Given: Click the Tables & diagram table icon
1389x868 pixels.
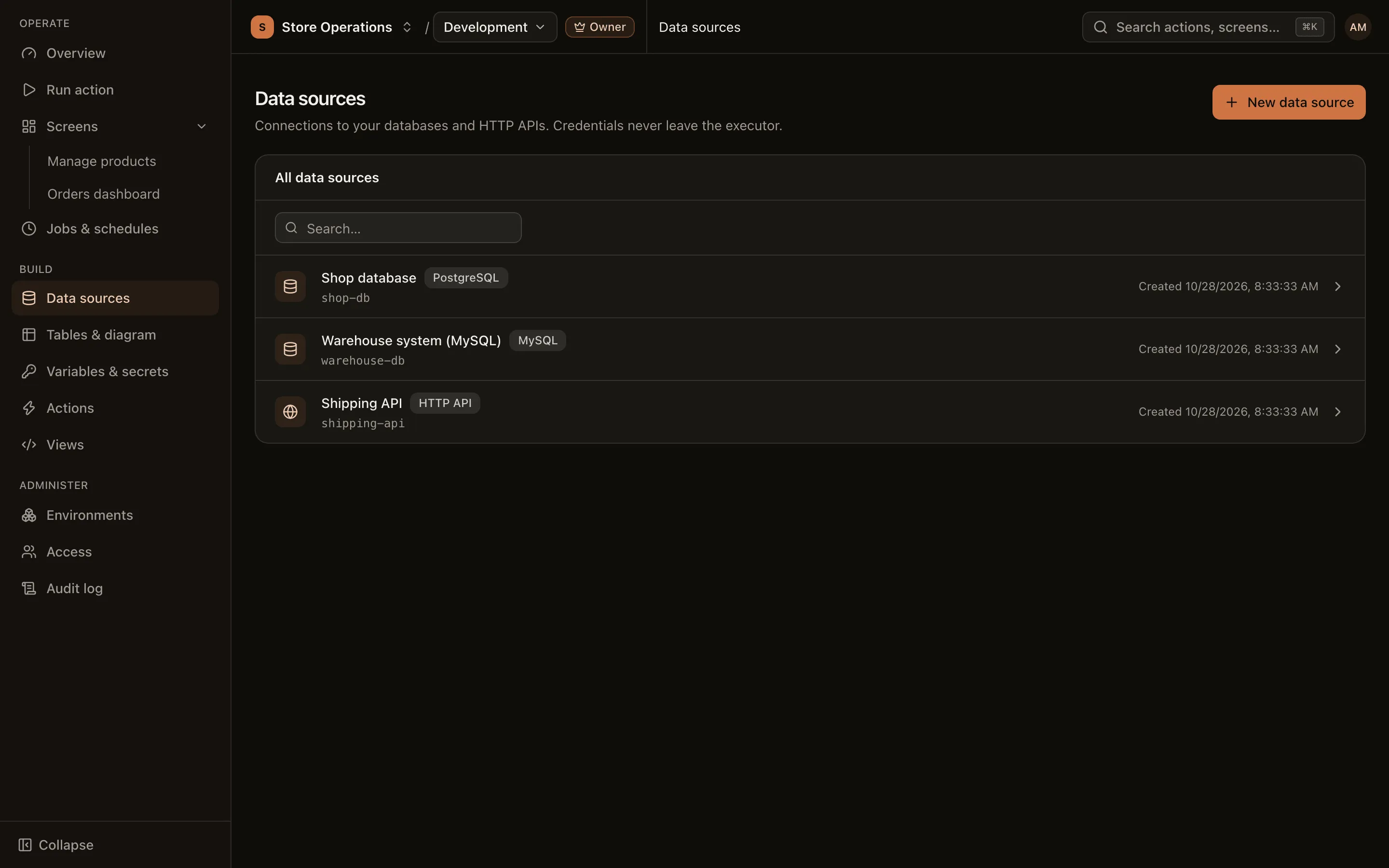Looking at the screenshot, I should coord(29,335).
